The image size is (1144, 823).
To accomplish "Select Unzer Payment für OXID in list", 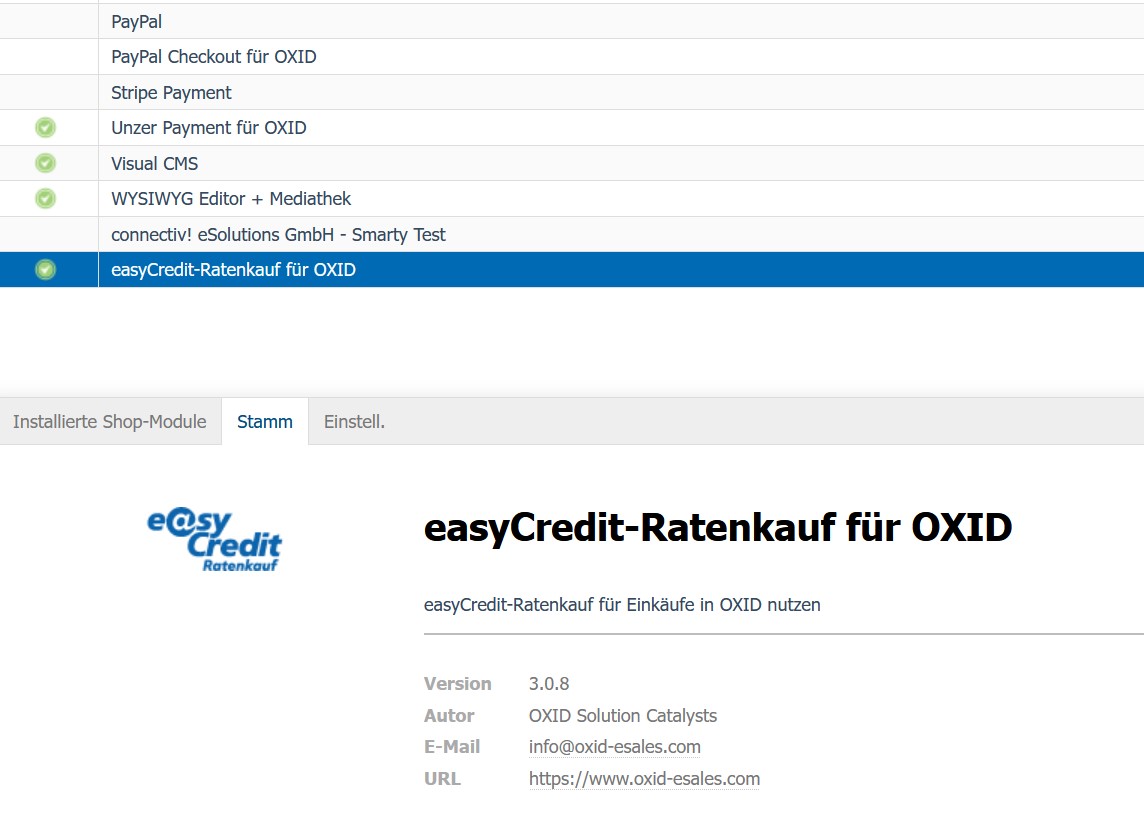I will click(208, 128).
